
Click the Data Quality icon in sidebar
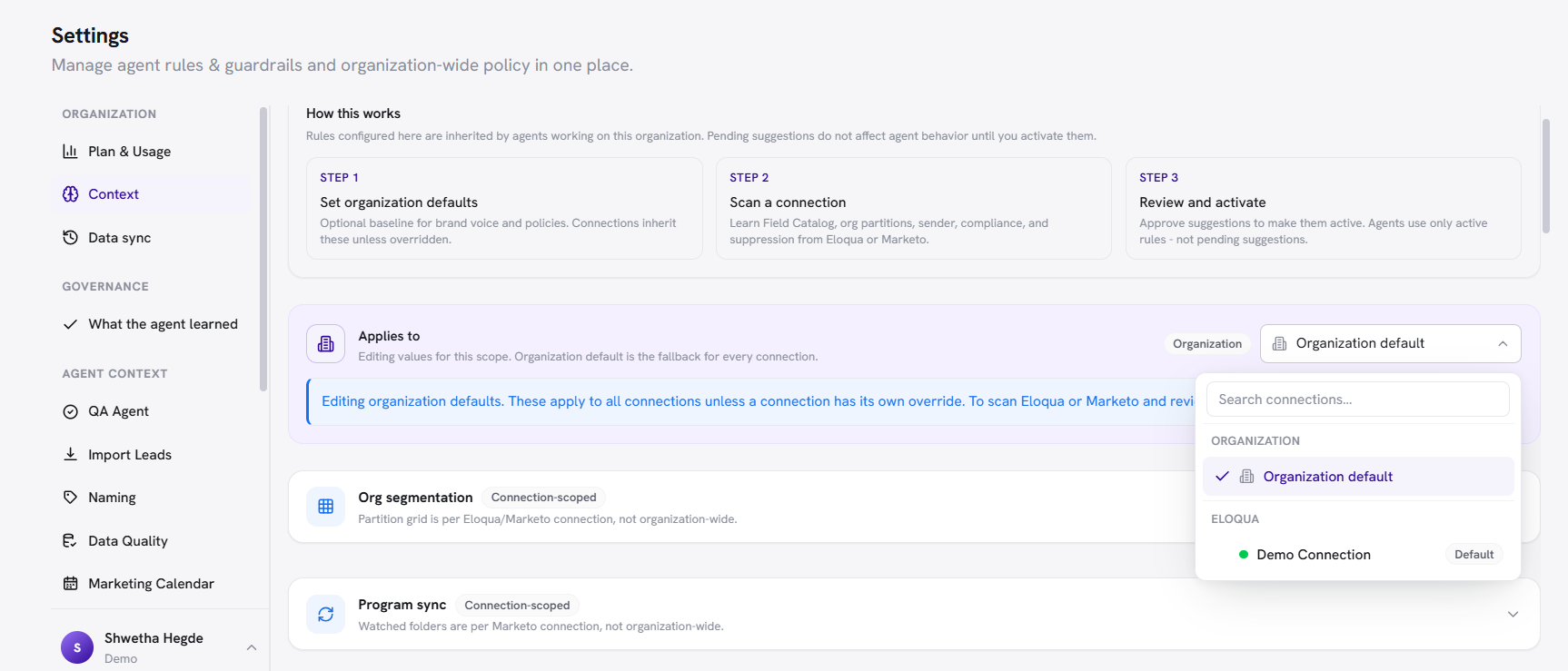pyautogui.click(x=70, y=541)
